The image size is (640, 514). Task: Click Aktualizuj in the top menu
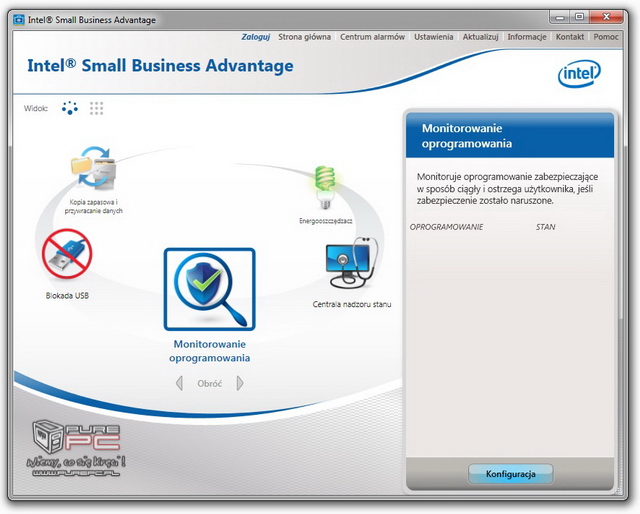pyautogui.click(x=480, y=37)
